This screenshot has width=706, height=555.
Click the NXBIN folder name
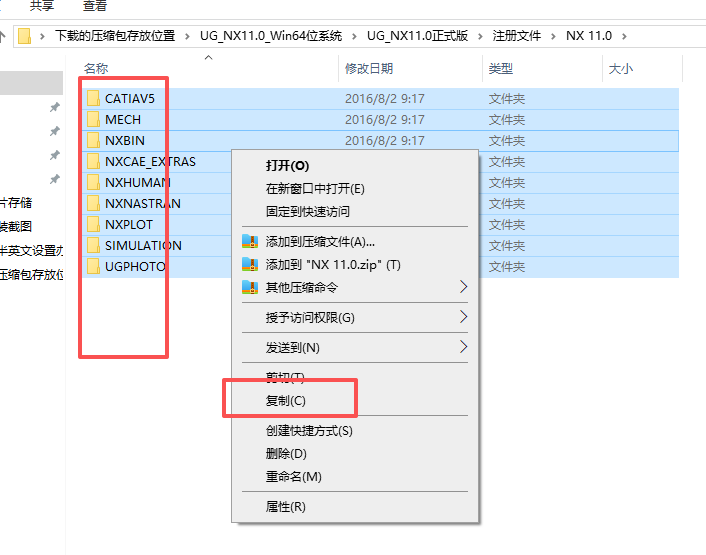click(x=125, y=140)
